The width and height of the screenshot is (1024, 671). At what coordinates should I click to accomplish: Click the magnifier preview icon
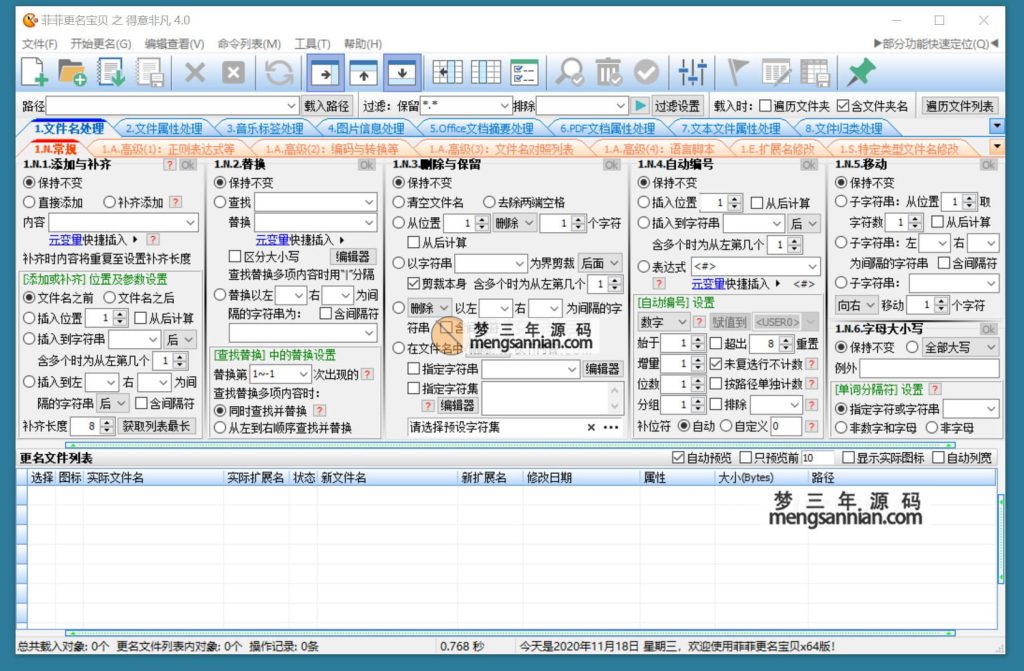(x=569, y=73)
